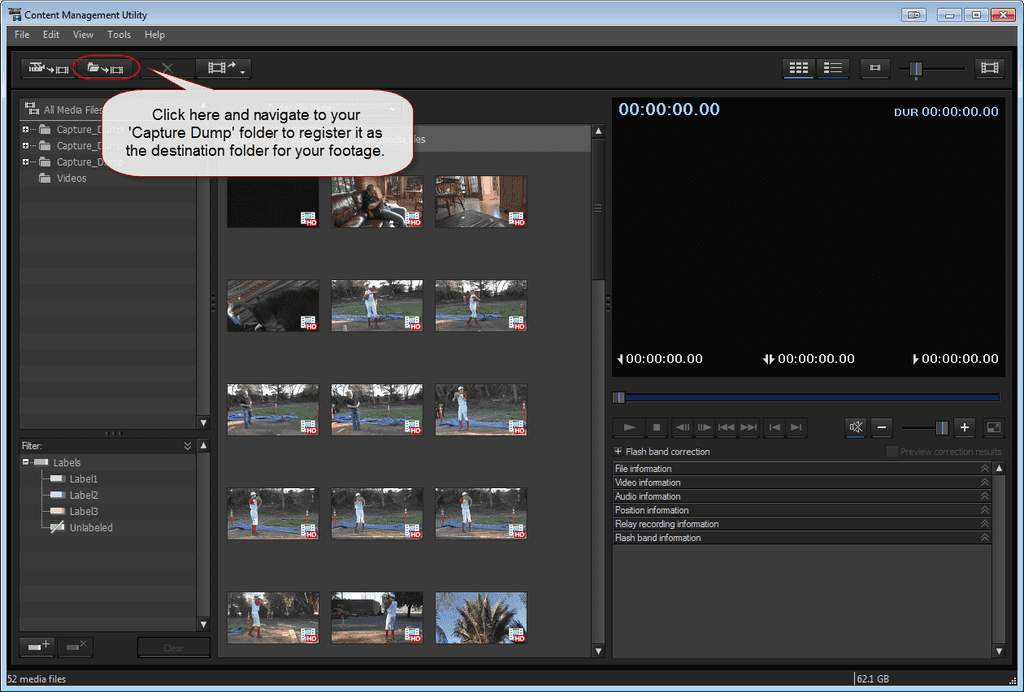
Task: Collapse the Filter panel with chevron
Action: point(187,446)
